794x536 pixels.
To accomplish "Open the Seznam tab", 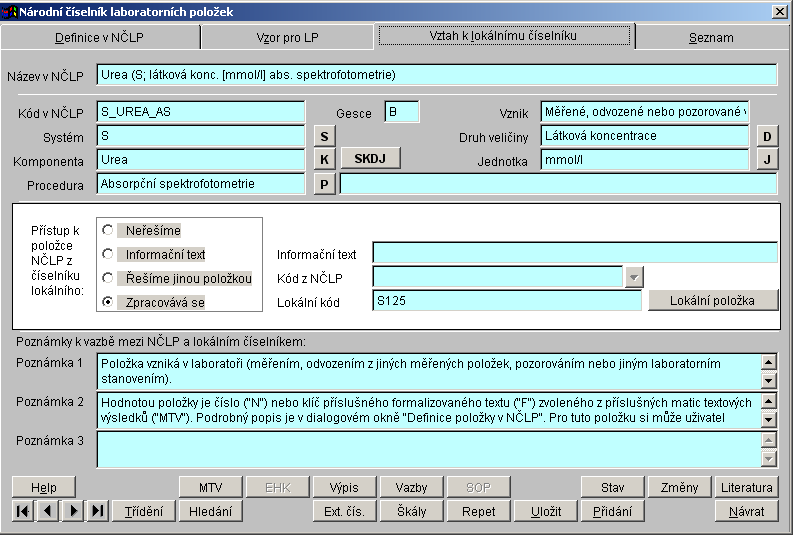I will 710,37.
